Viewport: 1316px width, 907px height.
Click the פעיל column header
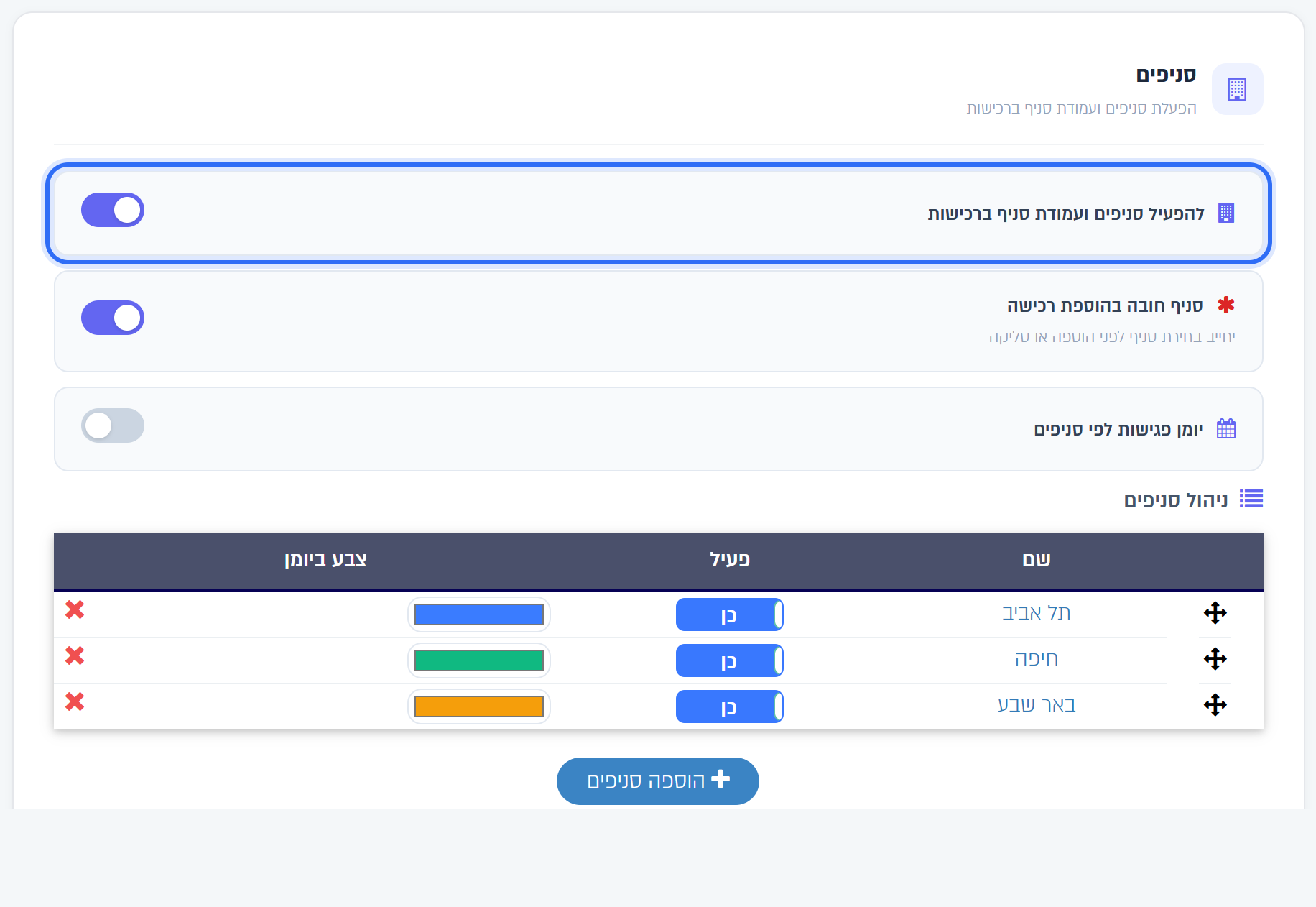click(730, 560)
